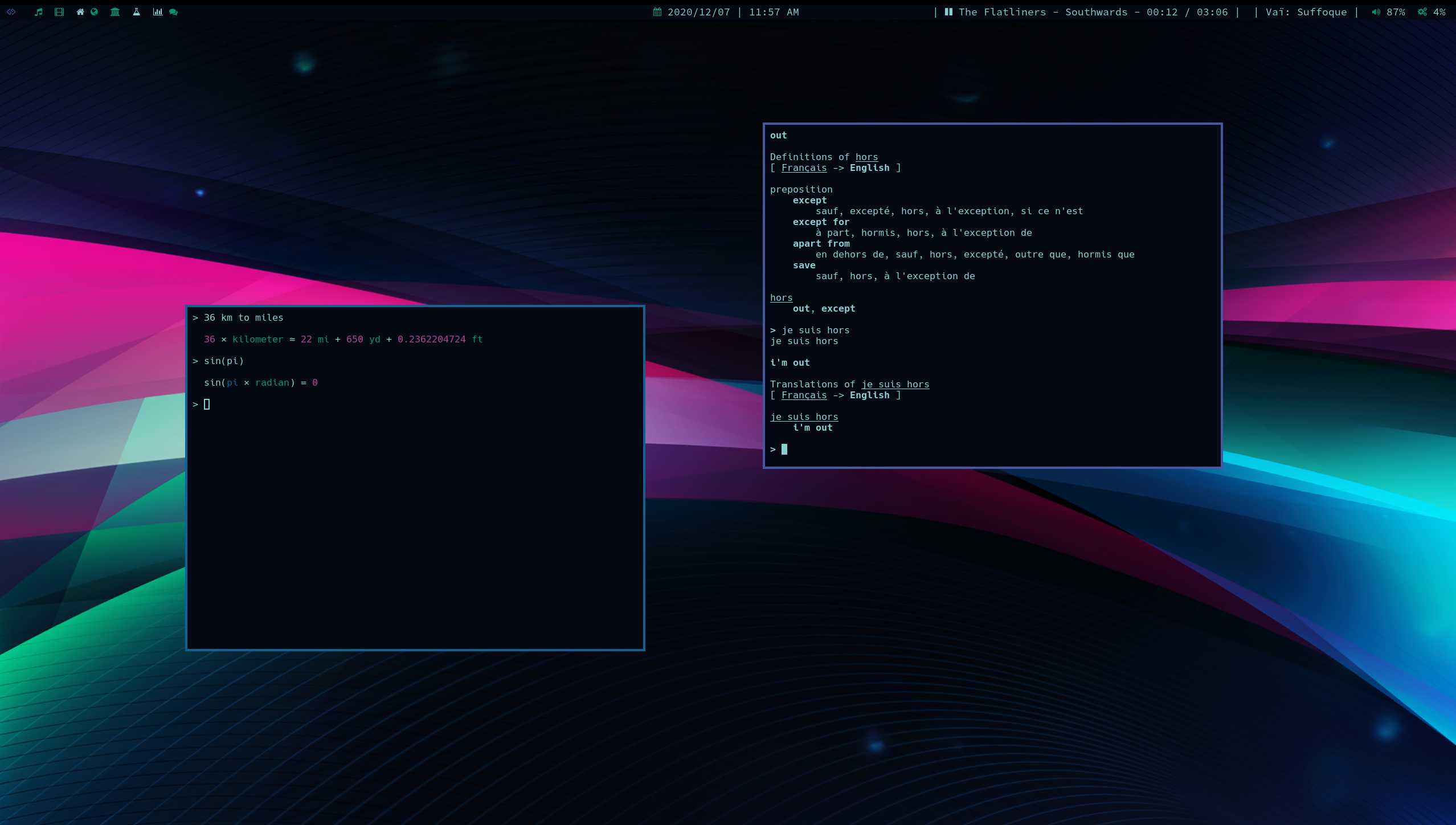This screenshot has height=825, width=1456.
Task: Click the first underlined Français language link
Action: click(x=804, y=168)
